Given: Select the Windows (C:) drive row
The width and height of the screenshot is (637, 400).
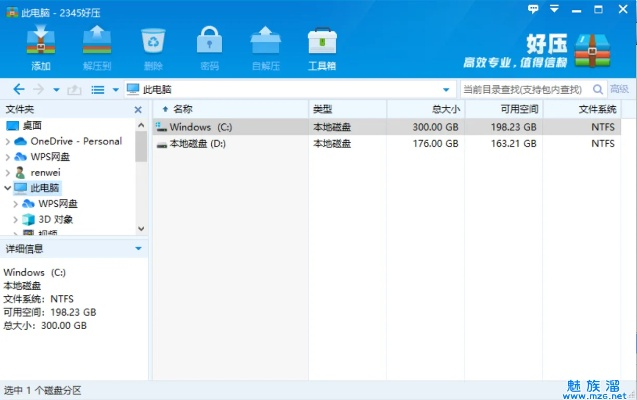Looking at the screenshot, I should pyautogui.click(x=387, y=127).
